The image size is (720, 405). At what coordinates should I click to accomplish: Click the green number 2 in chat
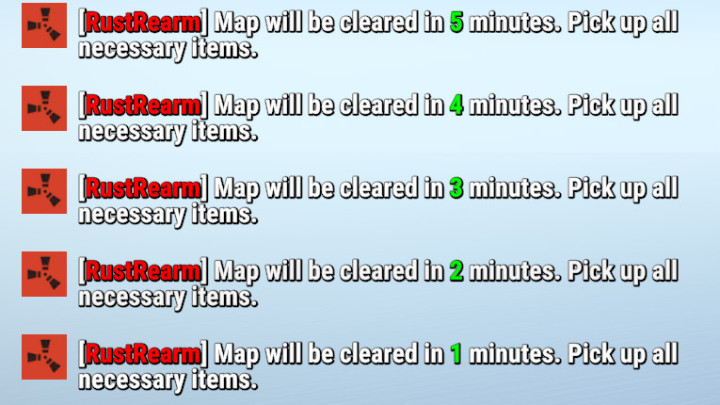456,271
